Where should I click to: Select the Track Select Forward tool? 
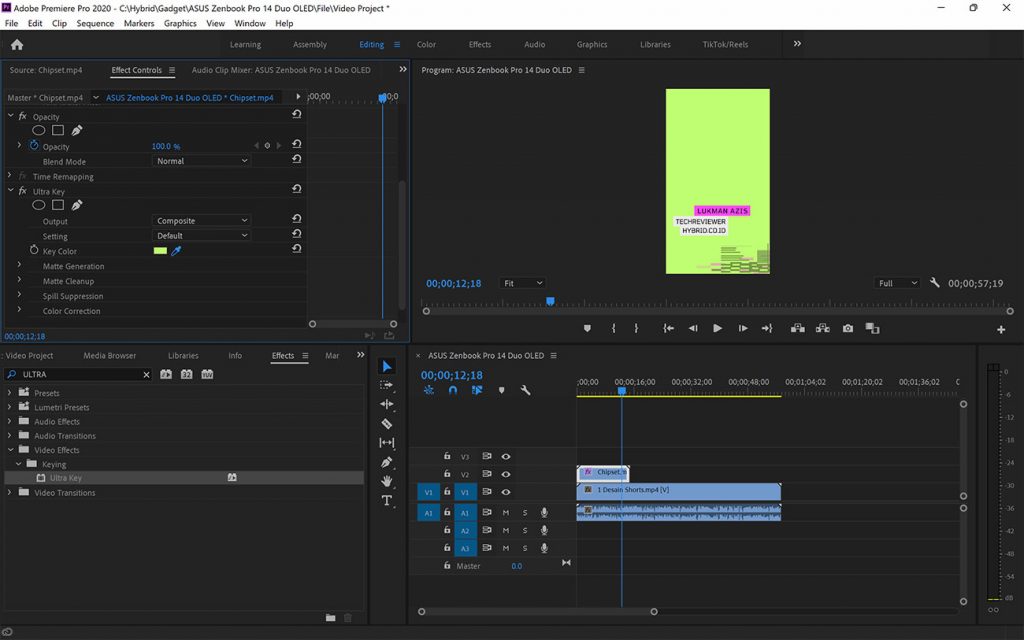(388, 385)
